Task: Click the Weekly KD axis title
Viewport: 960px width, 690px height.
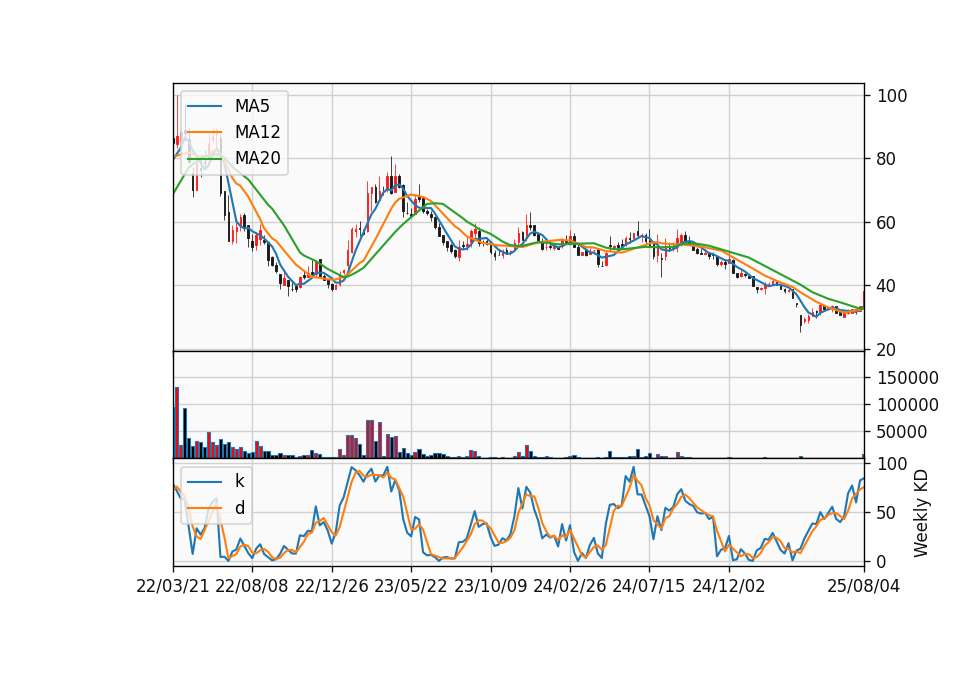Action: [920, 513]
